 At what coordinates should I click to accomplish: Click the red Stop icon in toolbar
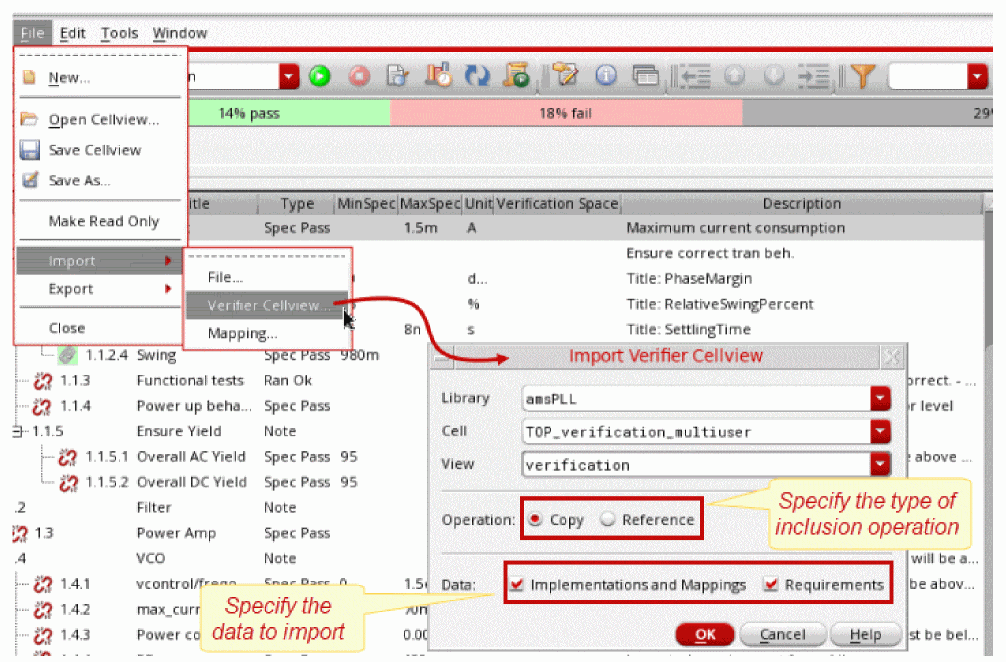359,76
